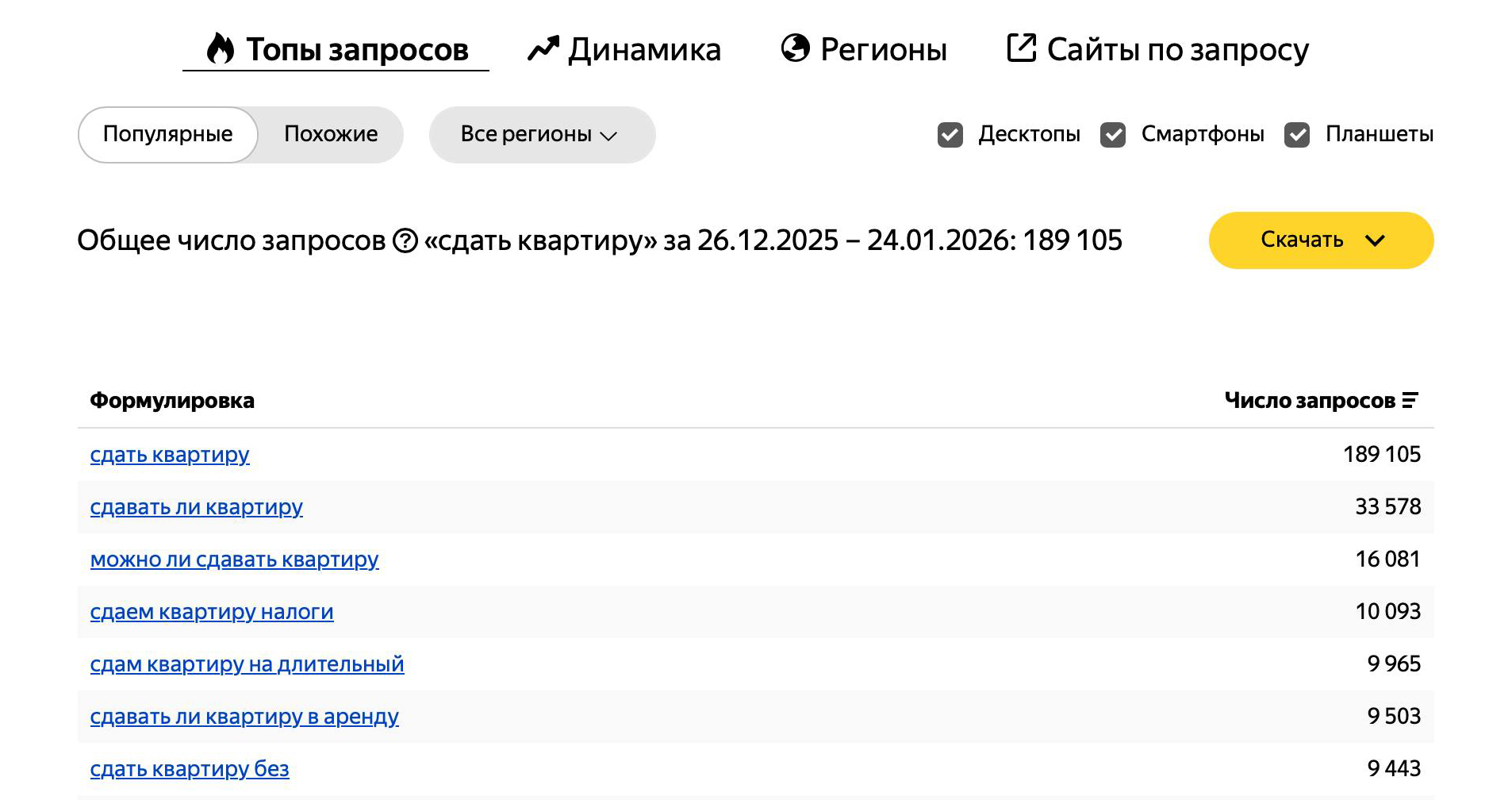1512x800 pixels.
Task: Click the globe icon beside Регионы
Action: [796, 48]
